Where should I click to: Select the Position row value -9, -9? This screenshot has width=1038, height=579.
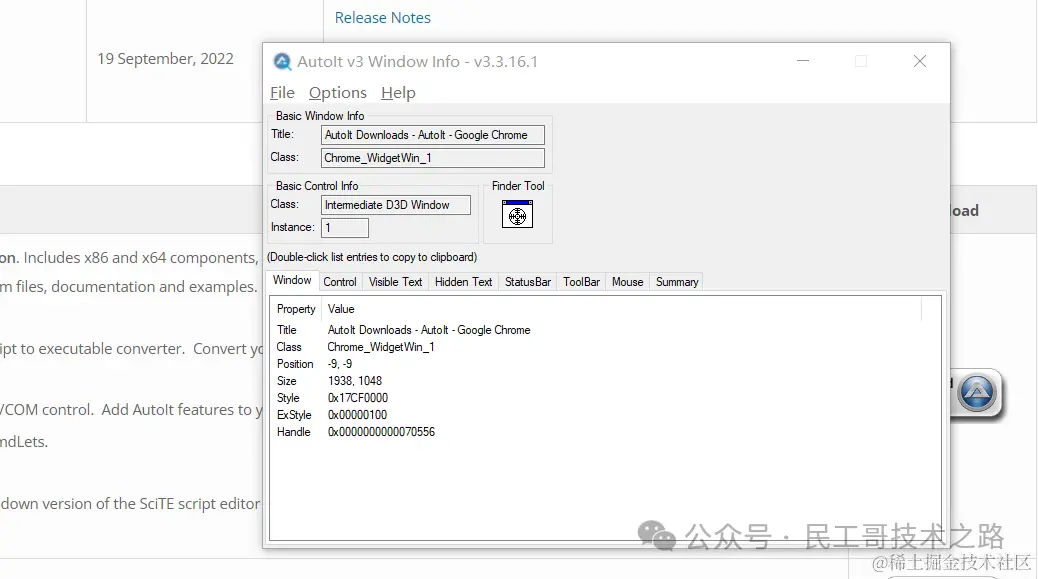[340, 364]
